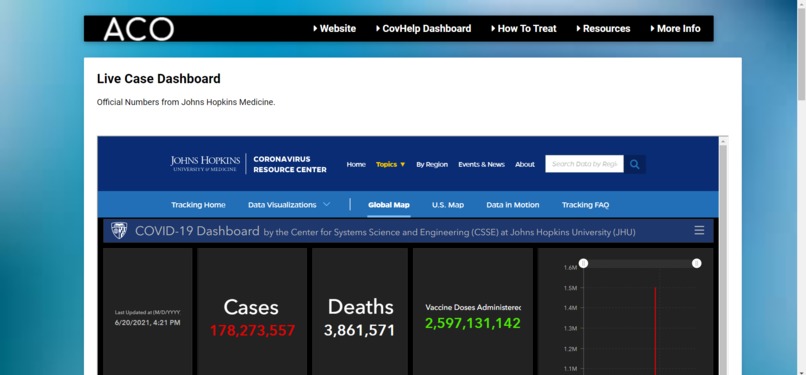Click the right handle of chart range slider
The height and width of the screenshot is (375, 806).
(697, 264)
